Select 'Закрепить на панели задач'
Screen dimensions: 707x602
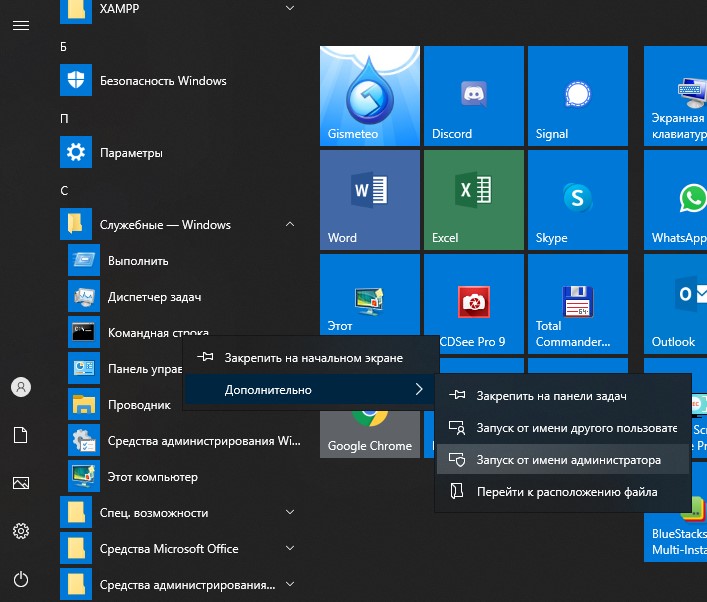pos(563,396)
